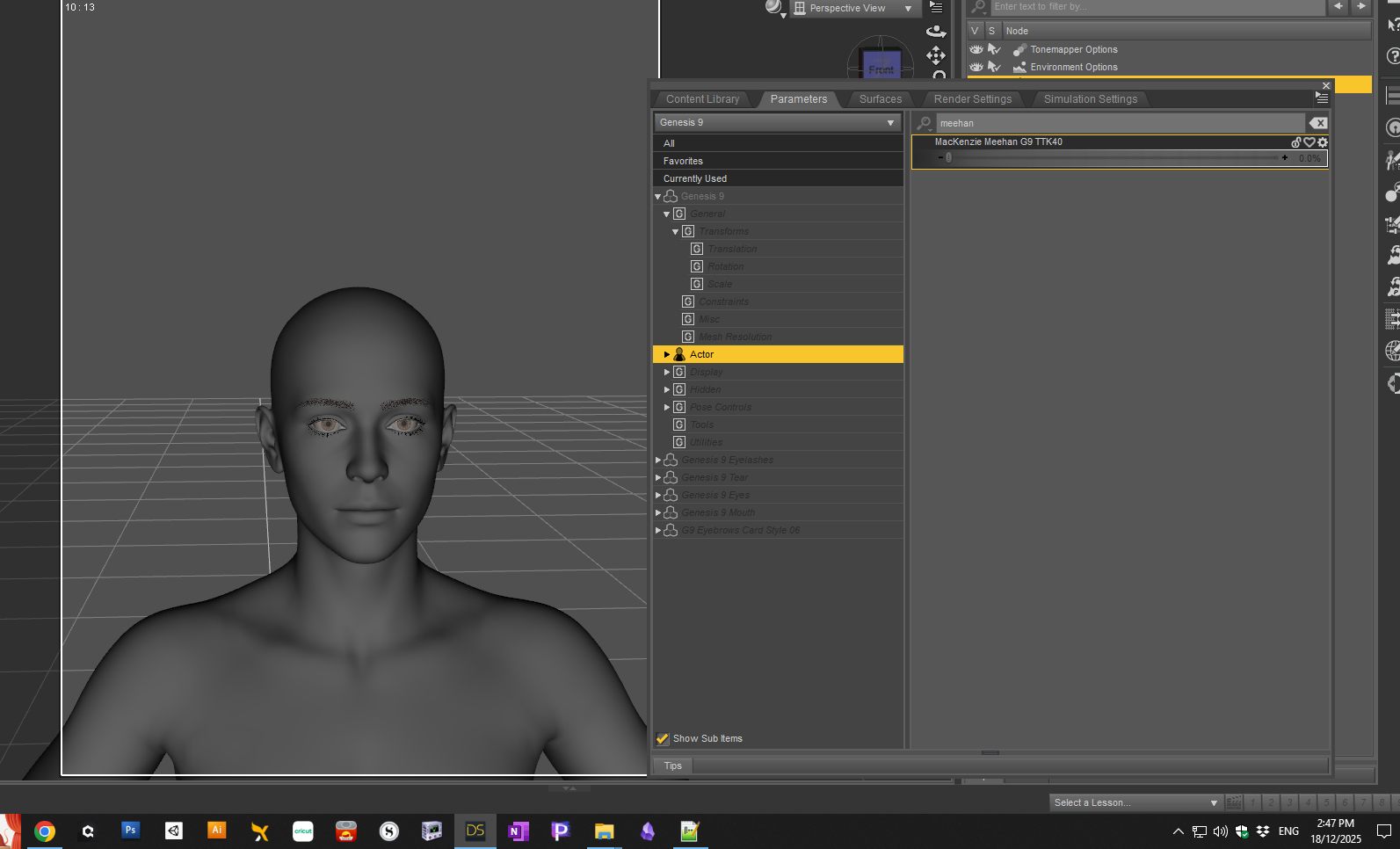
Task: Click the viewport pan camera icon
Action: click(936, 55)
